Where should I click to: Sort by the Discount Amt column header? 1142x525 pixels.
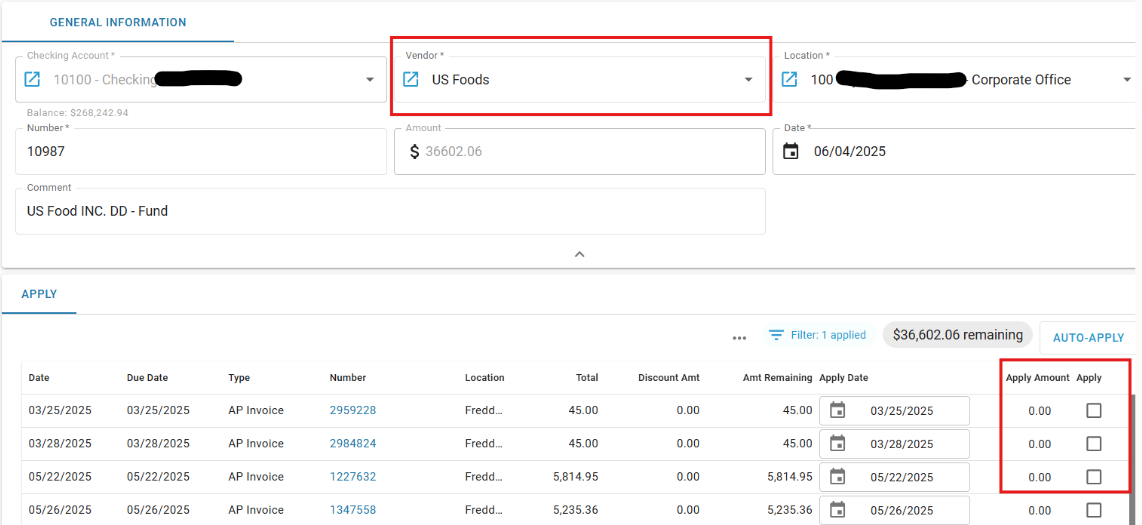point(669,378)
